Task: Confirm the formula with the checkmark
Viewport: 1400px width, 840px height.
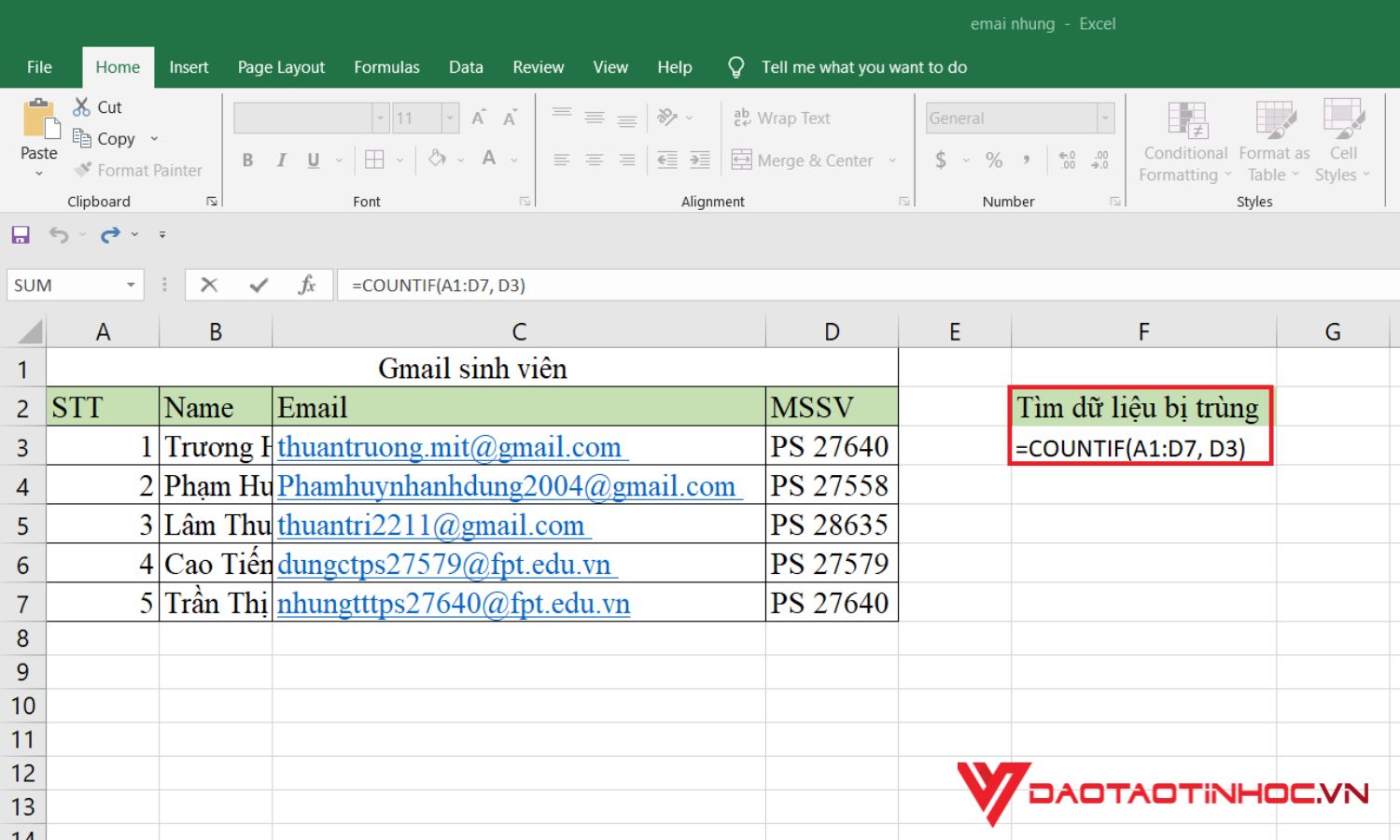Action: tap(259, 286)
